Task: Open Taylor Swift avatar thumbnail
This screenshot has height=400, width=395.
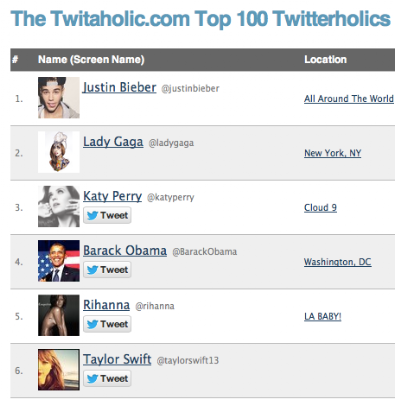Action: click(x=59, y=369)
